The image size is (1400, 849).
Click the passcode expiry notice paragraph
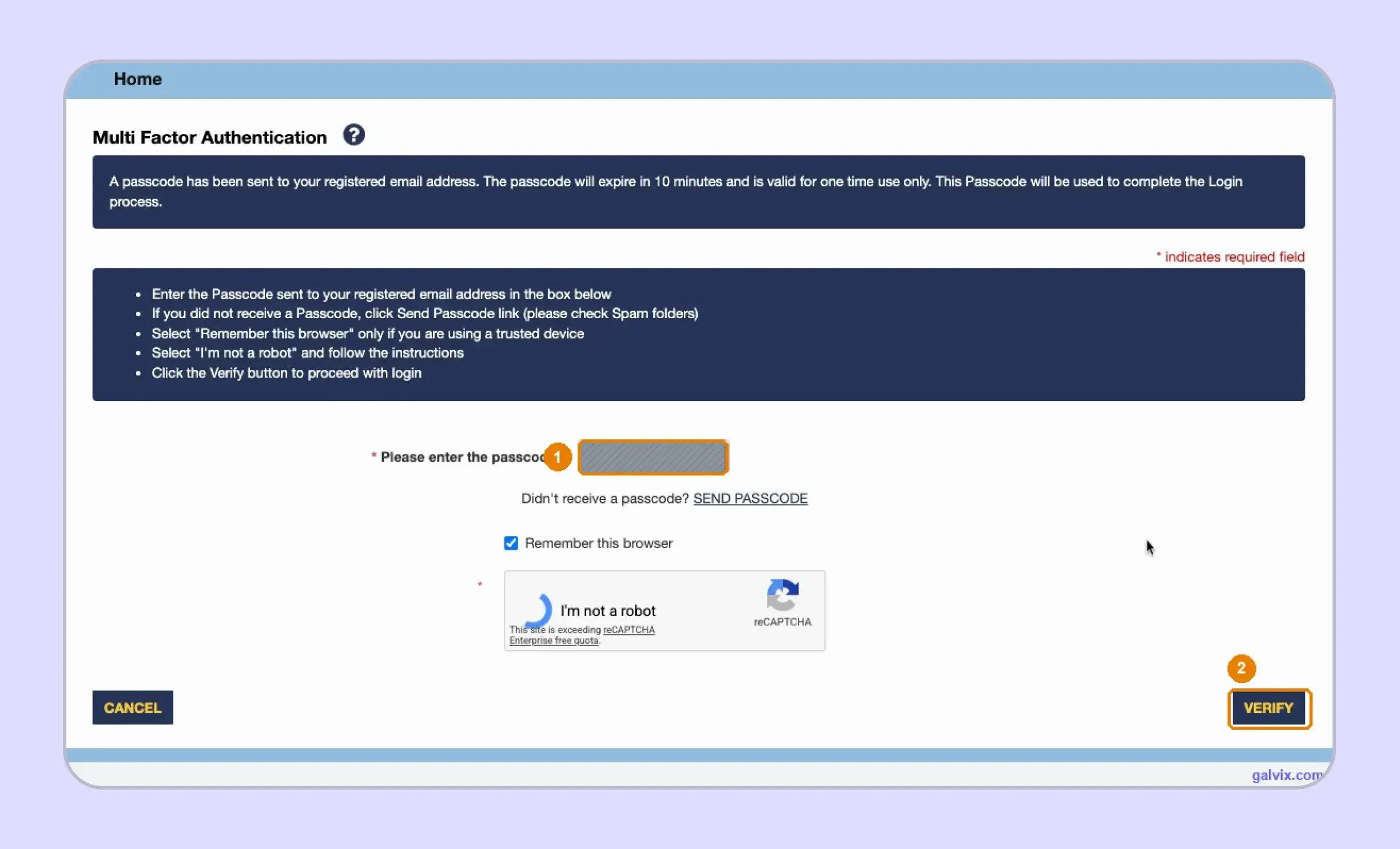(675, 192)
